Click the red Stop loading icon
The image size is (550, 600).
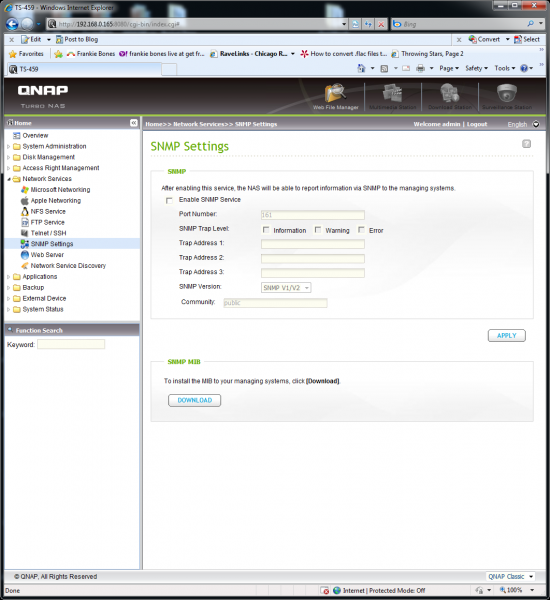pos(381,24)
